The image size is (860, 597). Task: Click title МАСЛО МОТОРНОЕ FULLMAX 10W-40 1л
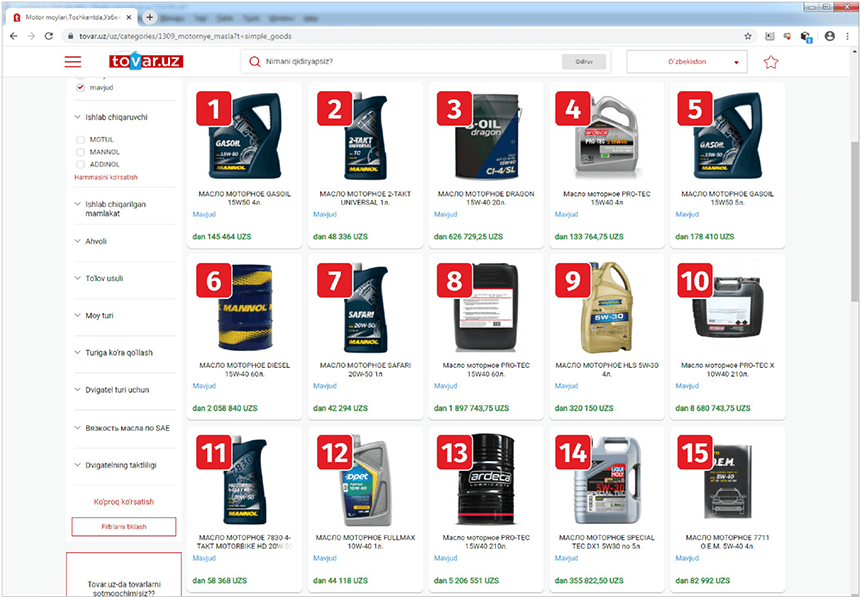[x=365, y=542]
